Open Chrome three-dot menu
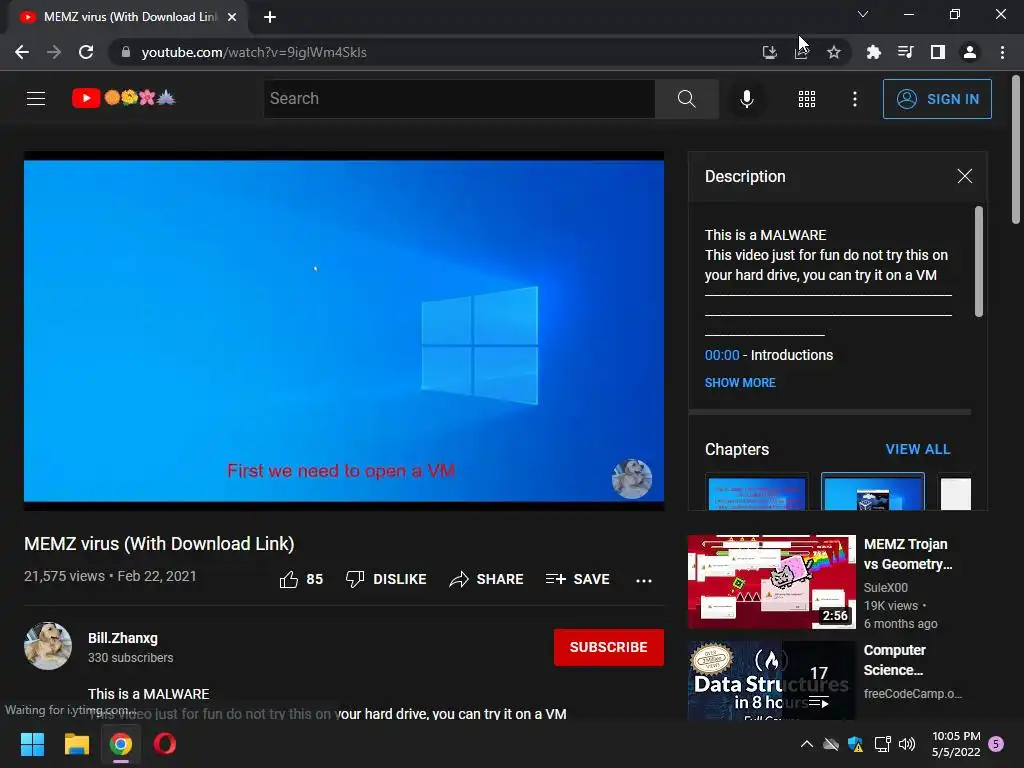The image size is (1024, 768). click(x=1002, y=52)
